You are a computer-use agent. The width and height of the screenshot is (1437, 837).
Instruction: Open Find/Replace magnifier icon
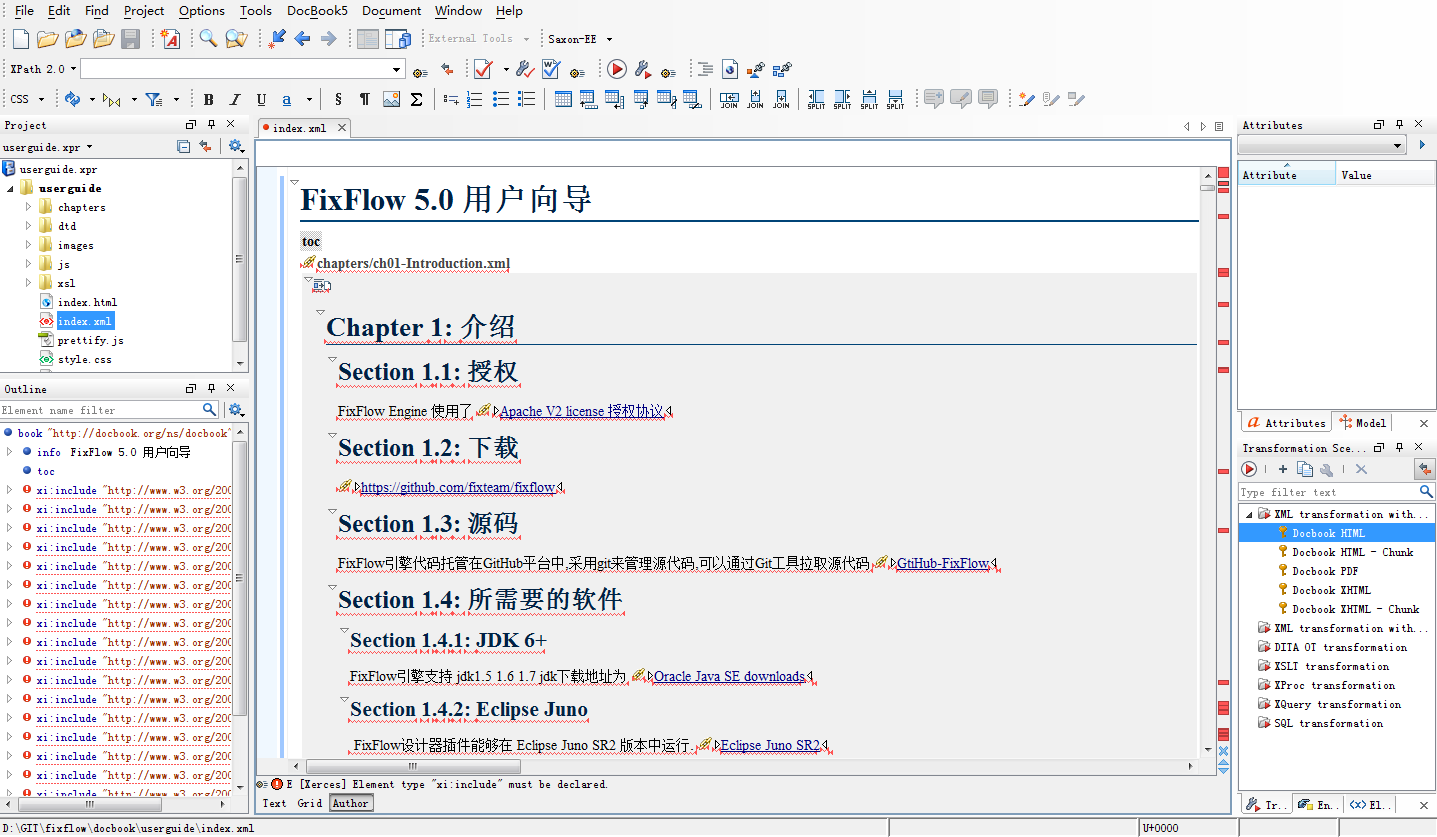click(208, 39)
